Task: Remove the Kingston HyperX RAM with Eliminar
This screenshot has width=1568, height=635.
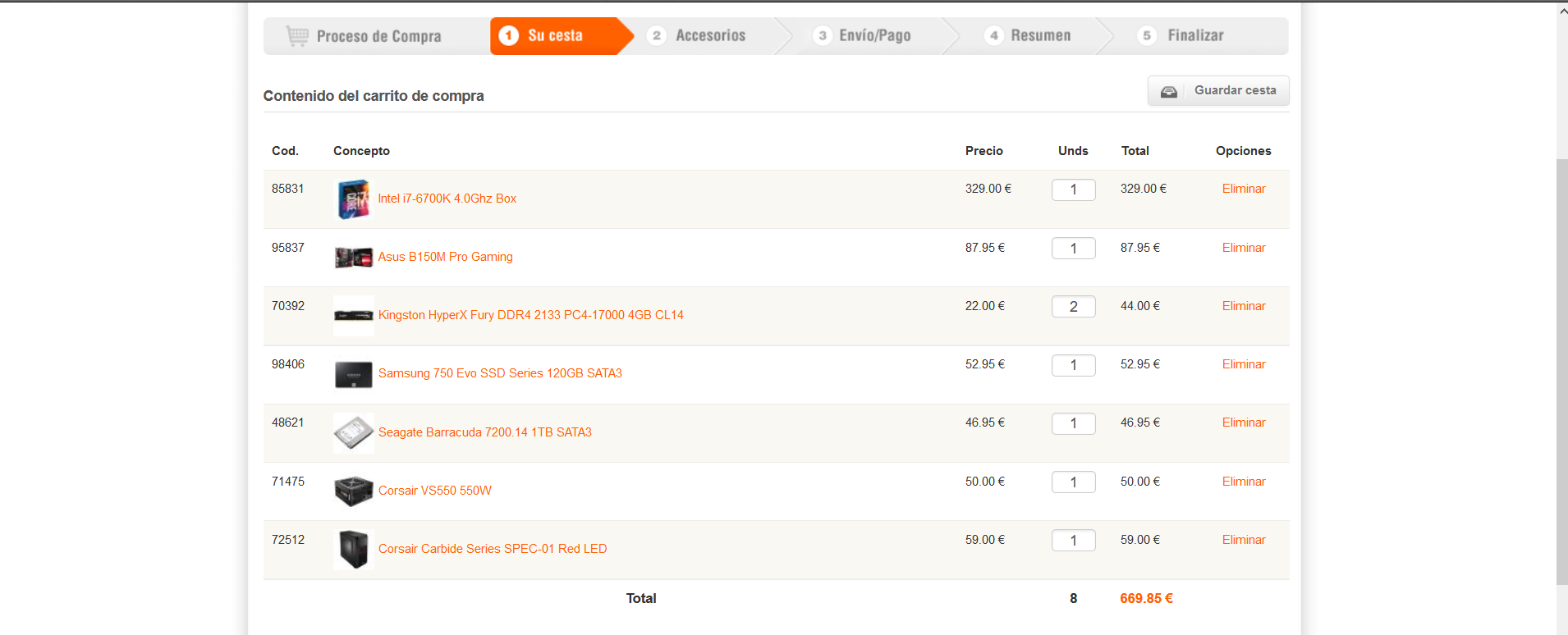Action: point(1244,306)
